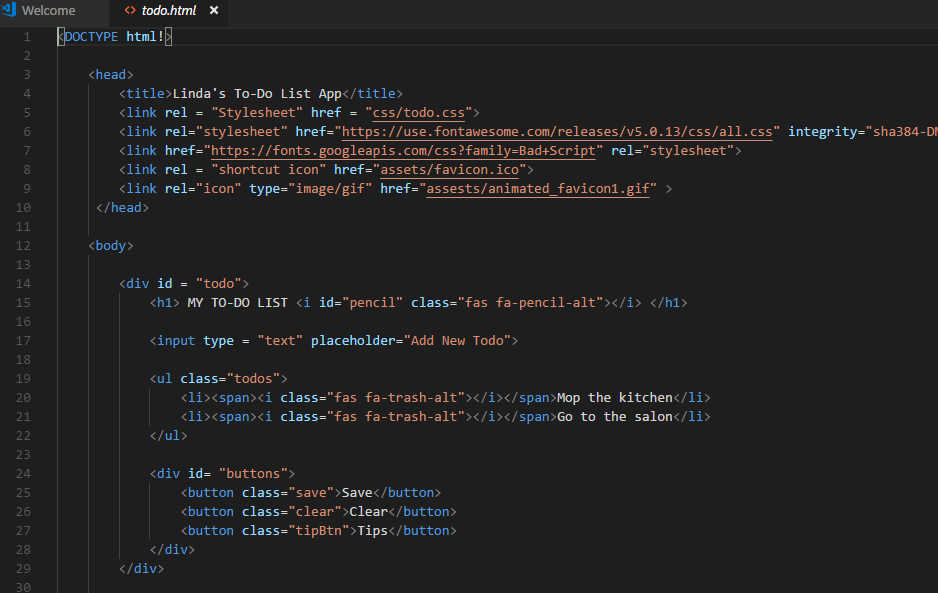Click the "image/gif" type value
The width and height of the screenshot is (938, 593).
(330, 189)
